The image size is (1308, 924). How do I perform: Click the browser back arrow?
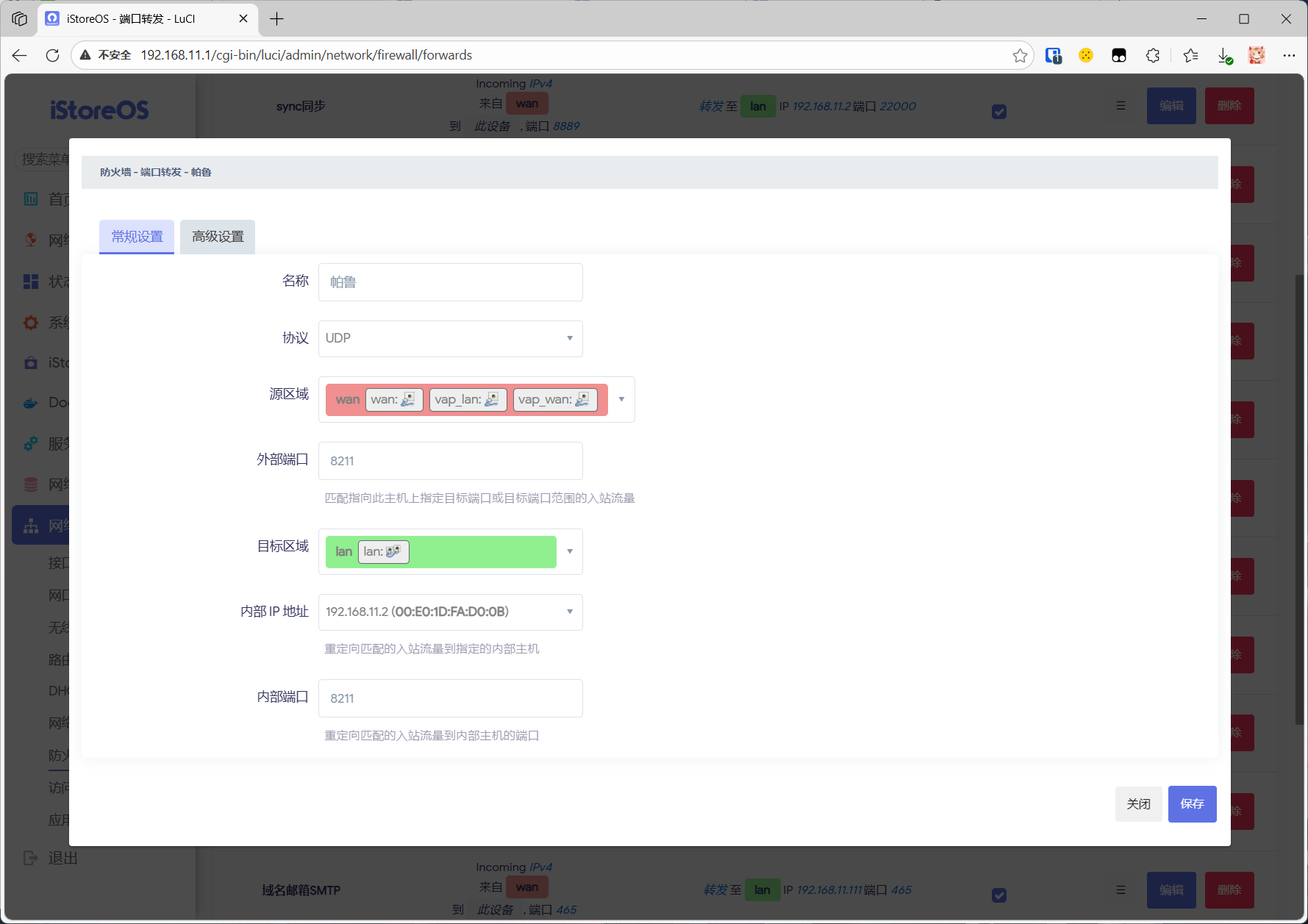(20, 55)
